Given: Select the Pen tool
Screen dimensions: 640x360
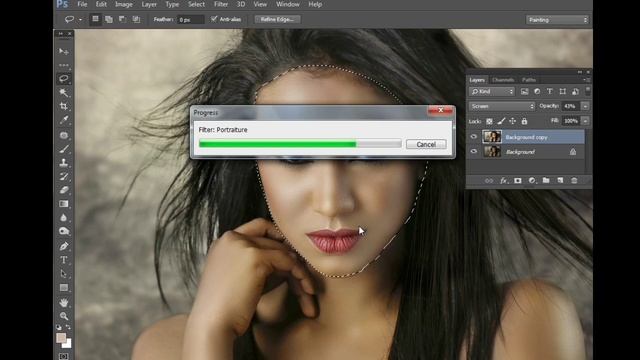Looking at the screenshot, I should [64, 246].
